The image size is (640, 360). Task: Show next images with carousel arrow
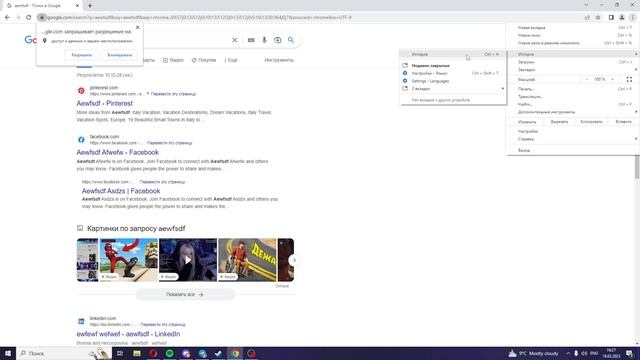pos(294,260)
